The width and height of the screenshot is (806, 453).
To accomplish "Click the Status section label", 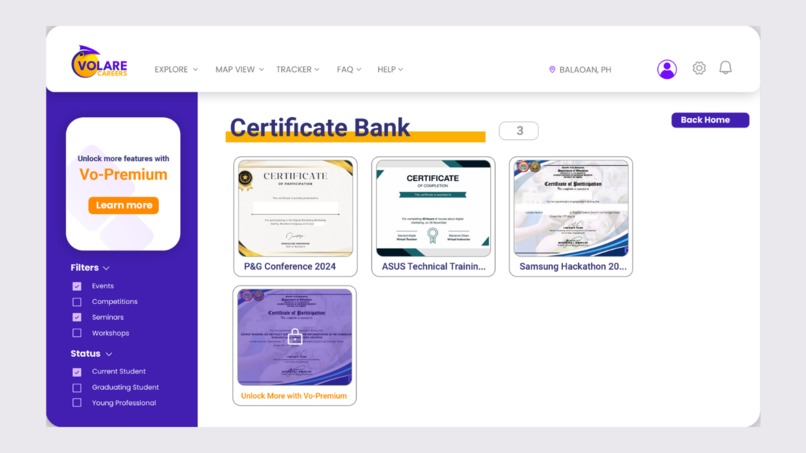I will pos(85,354).
